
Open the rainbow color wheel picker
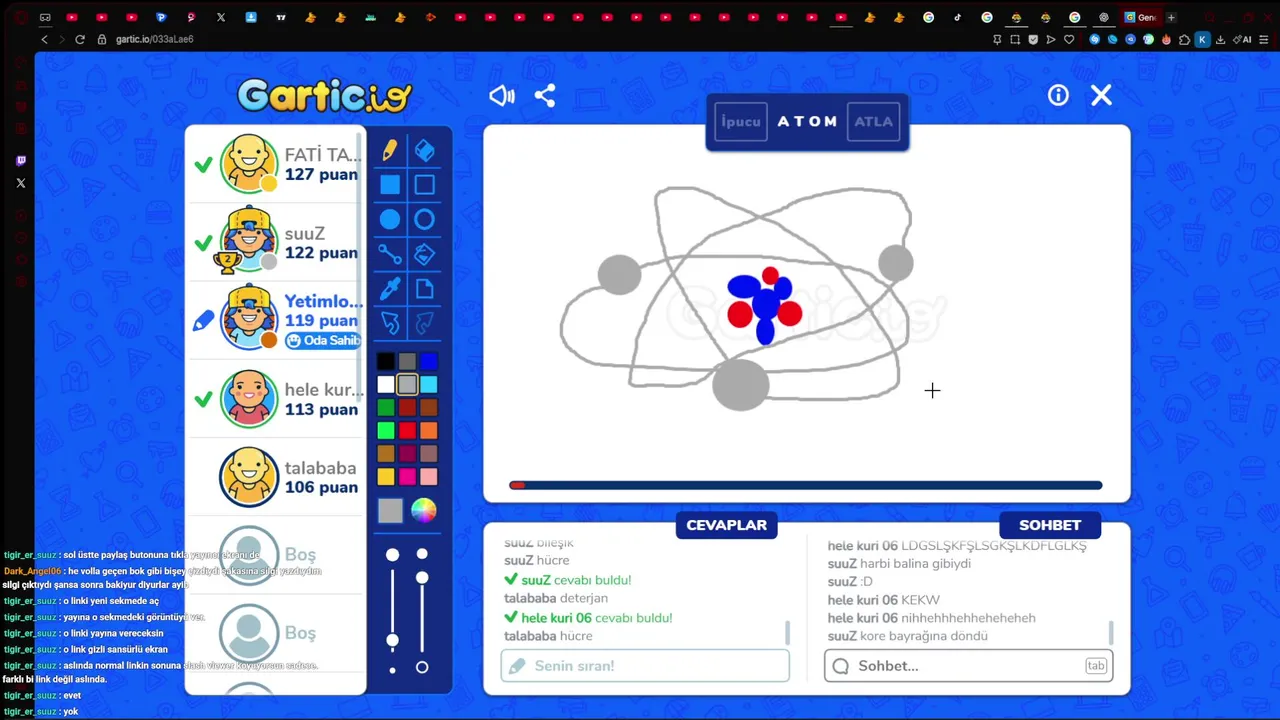[x=424, y=510]
